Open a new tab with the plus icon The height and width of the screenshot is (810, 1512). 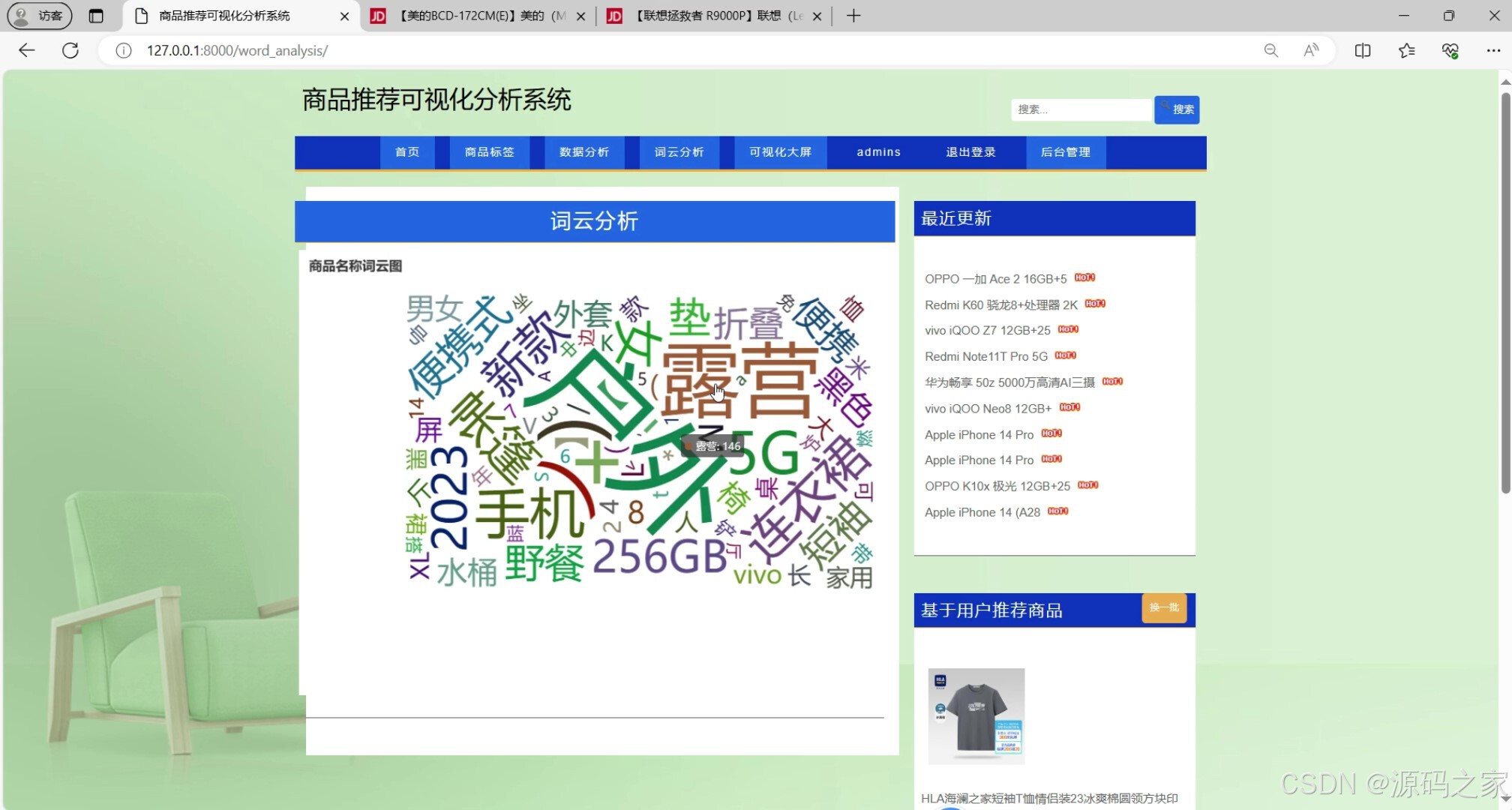[x=853, y=16]
